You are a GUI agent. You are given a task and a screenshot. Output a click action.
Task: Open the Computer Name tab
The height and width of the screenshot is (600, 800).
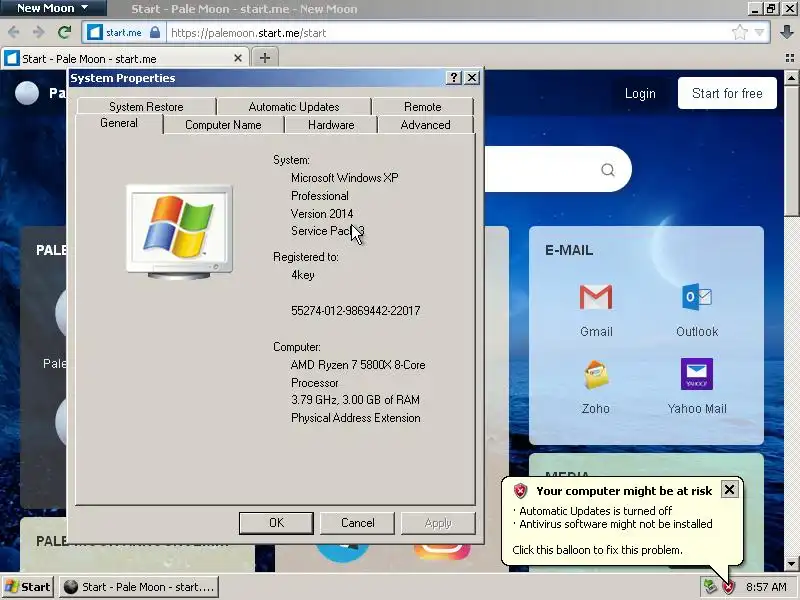(223, 125)
